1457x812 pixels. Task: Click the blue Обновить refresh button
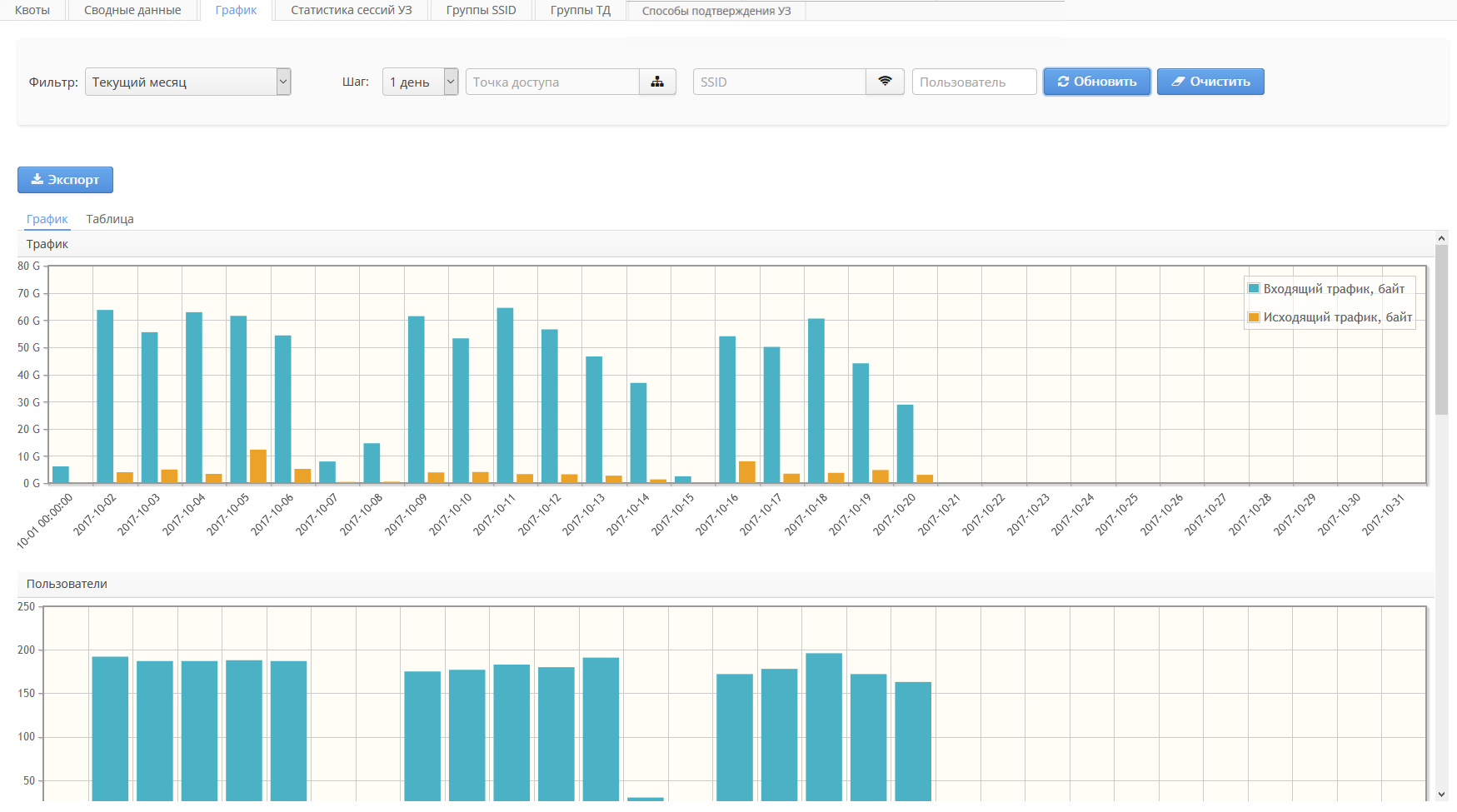1096,82
